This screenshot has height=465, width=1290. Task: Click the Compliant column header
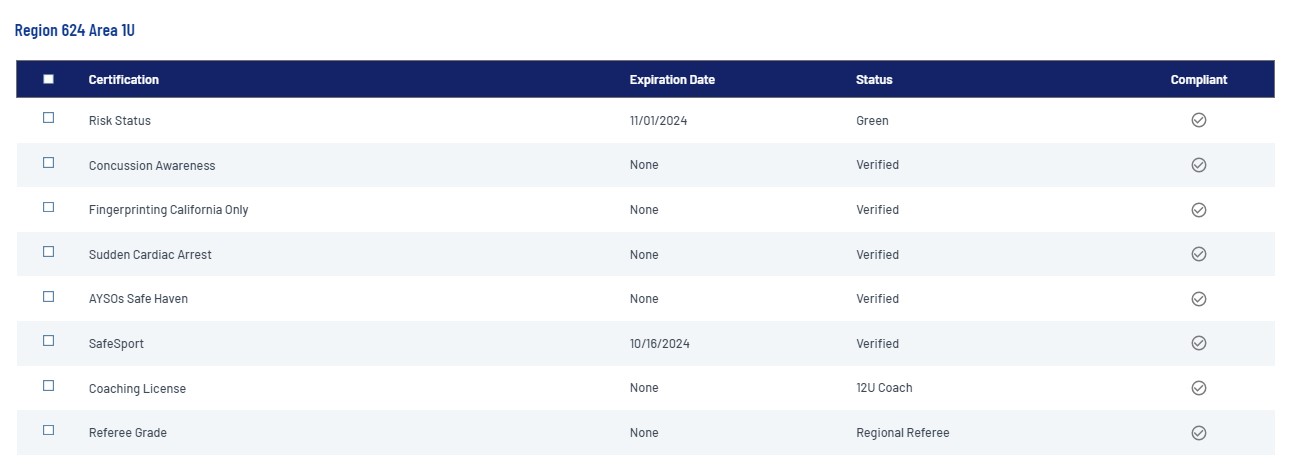(1199, 80)
